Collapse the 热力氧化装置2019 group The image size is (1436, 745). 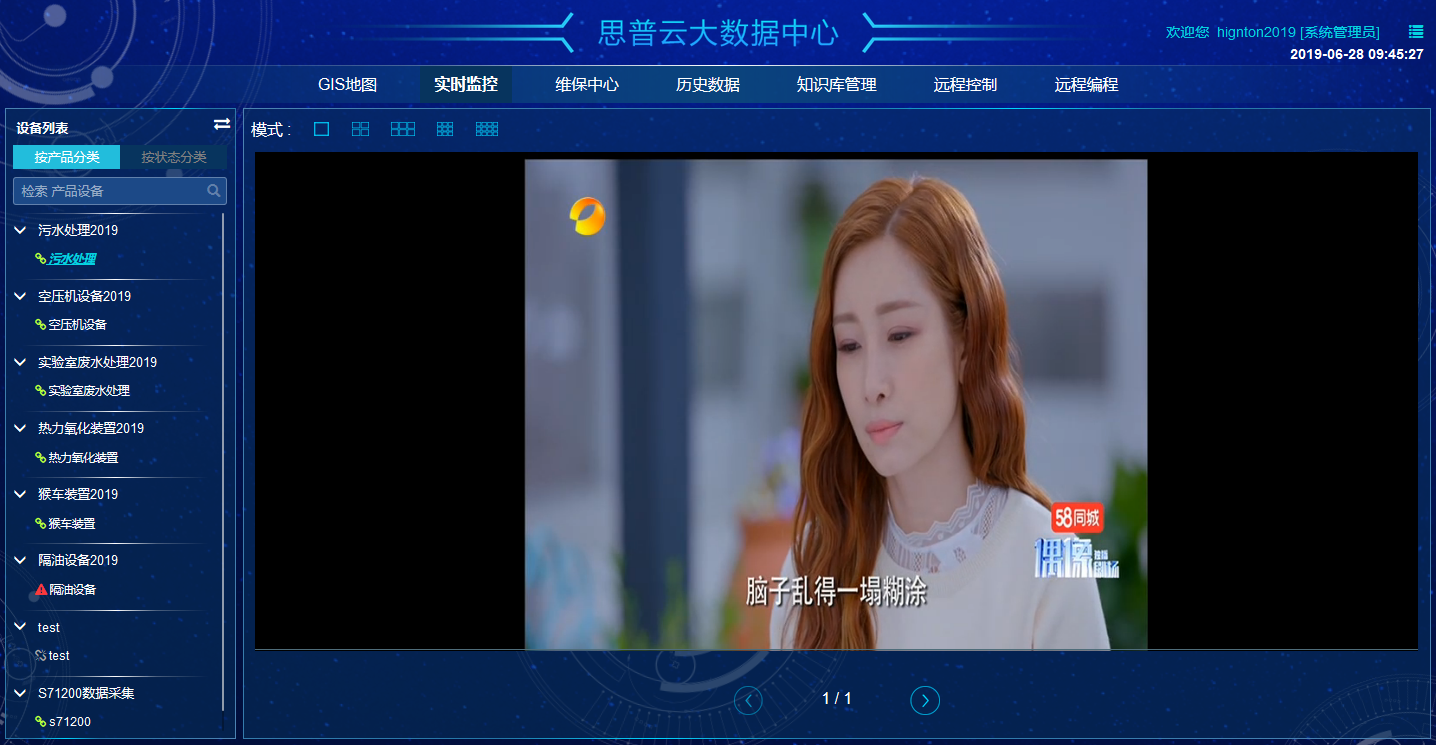tap(20, 428)
